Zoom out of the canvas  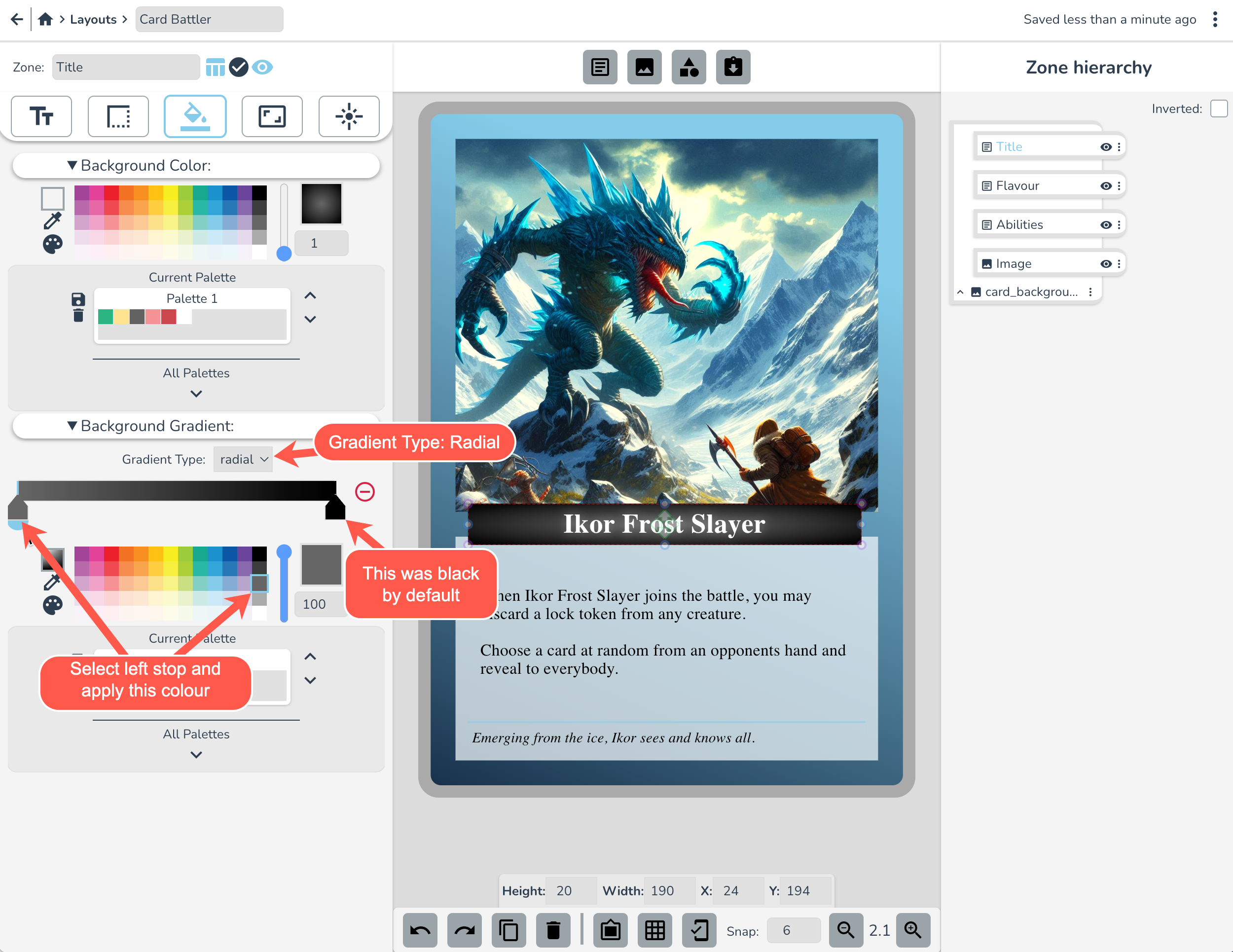[x=845, y=929]
